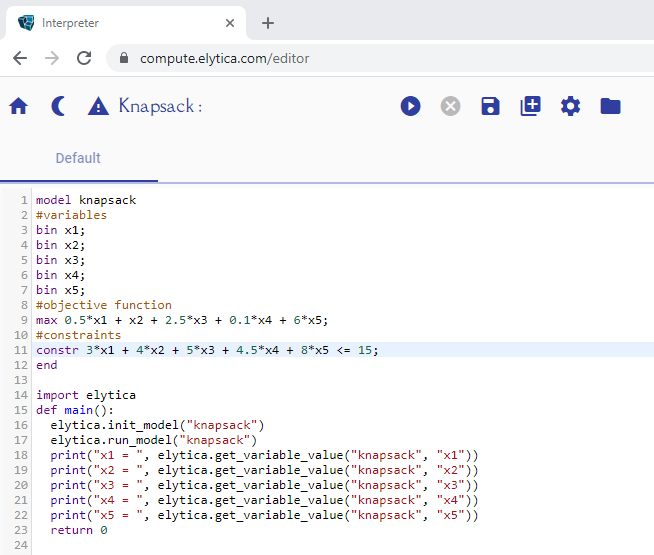This screenshot has height=555, width=654.
Task: Add a new file with the plus icon
Action: [530, 106]
